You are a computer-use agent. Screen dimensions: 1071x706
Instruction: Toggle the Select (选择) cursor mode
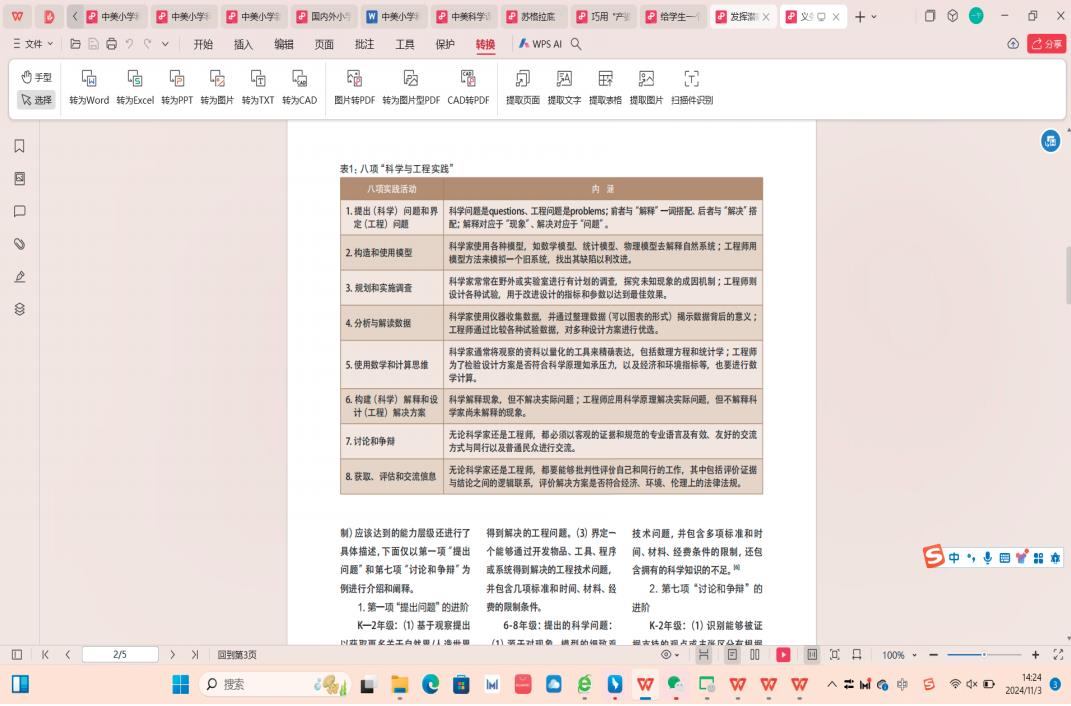[x=37, y=100]
